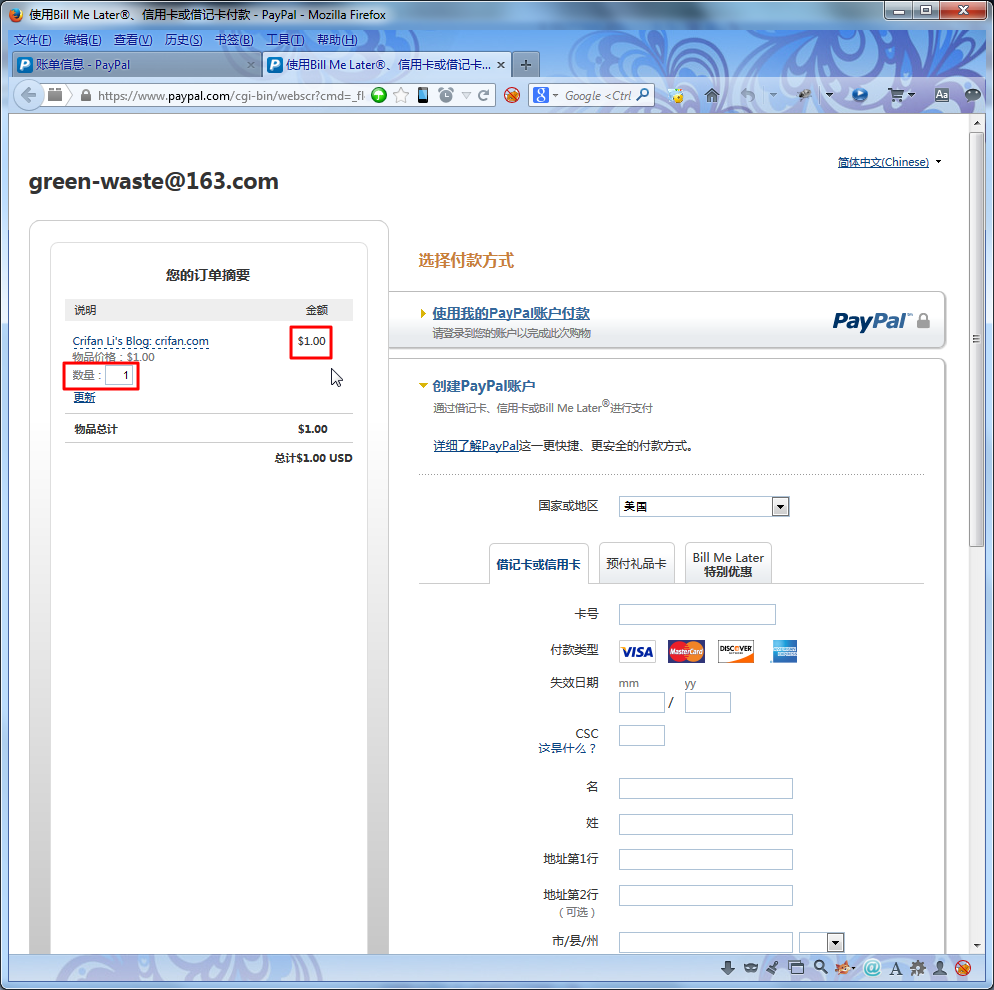Click the speech bubble chat toolbar icon

(972, 96)
